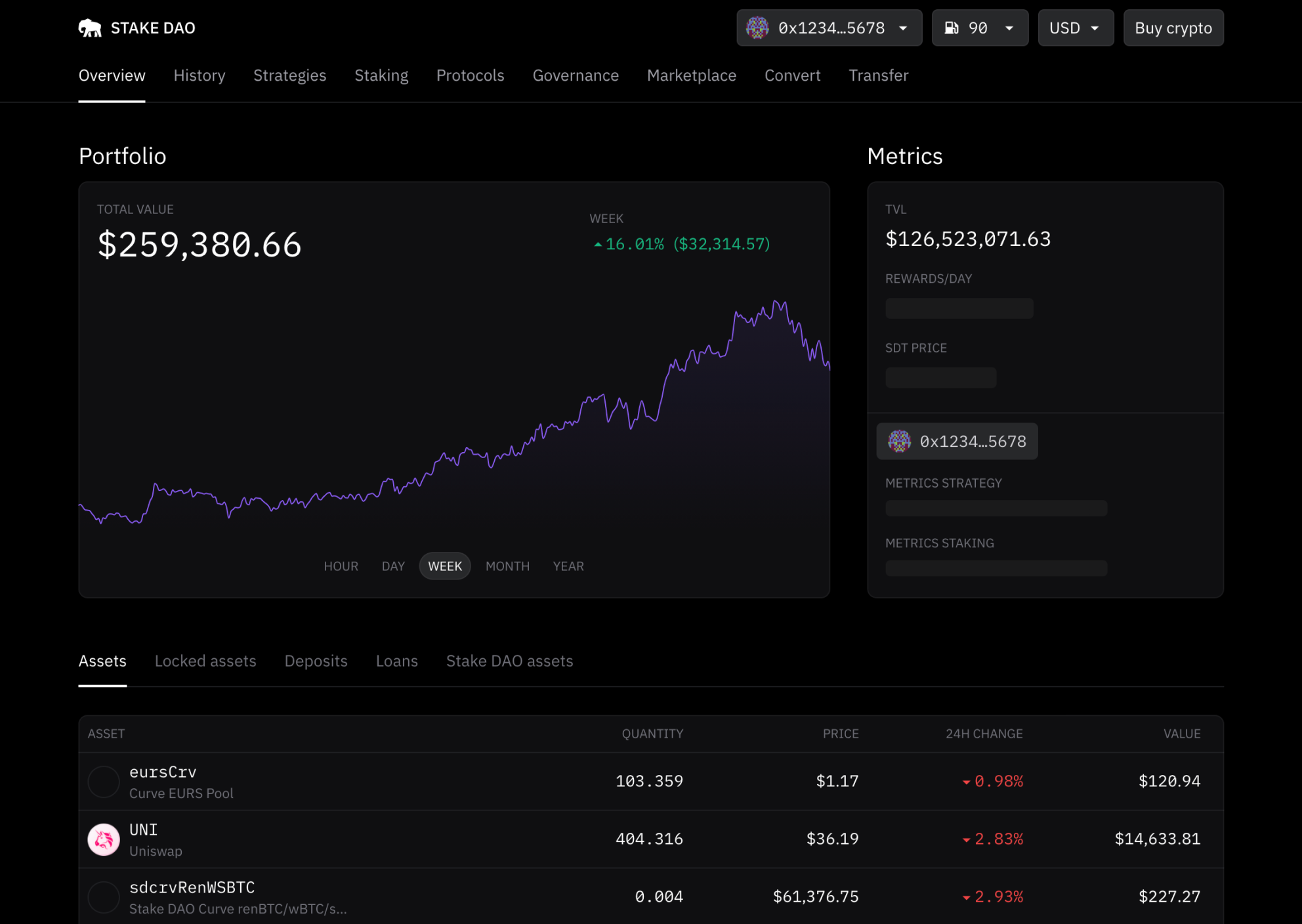Open the Deposits tab

pyautogui.click(x=316, y=661)
